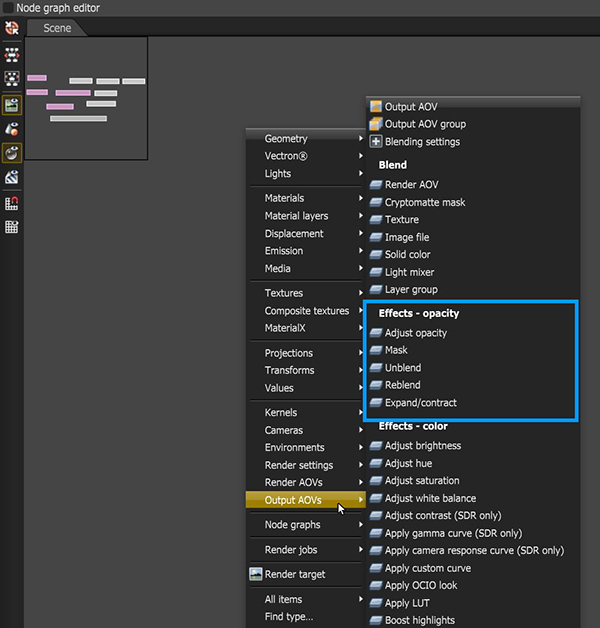600x628 pixels.
Task: Enable grid snapping magnet icon
Action: pos(12,203)
